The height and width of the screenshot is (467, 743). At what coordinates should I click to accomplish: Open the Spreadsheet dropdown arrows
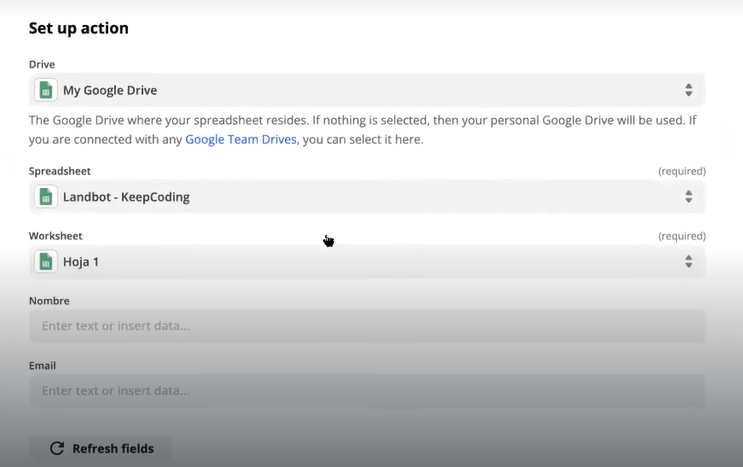(x=689, y=197)
